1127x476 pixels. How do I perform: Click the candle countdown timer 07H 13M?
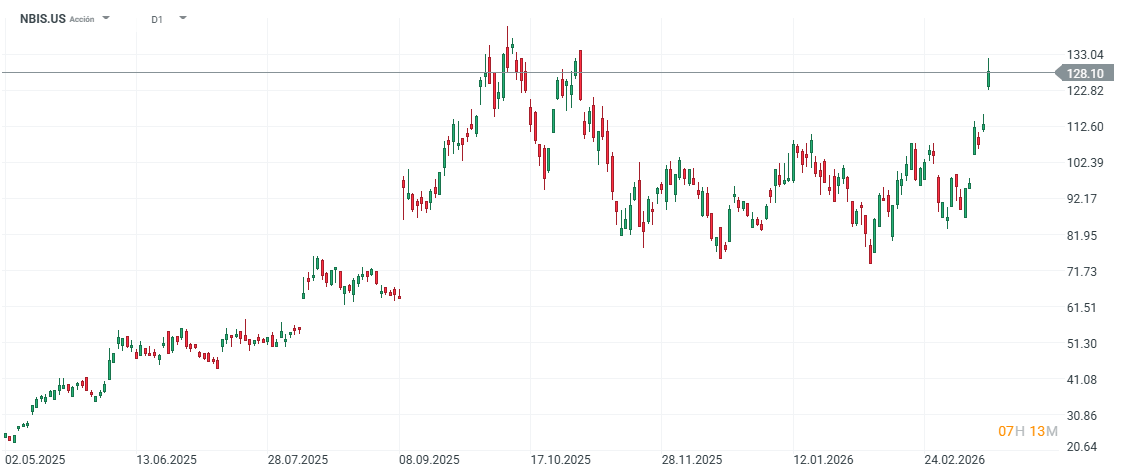click(x=1028, y=431)
